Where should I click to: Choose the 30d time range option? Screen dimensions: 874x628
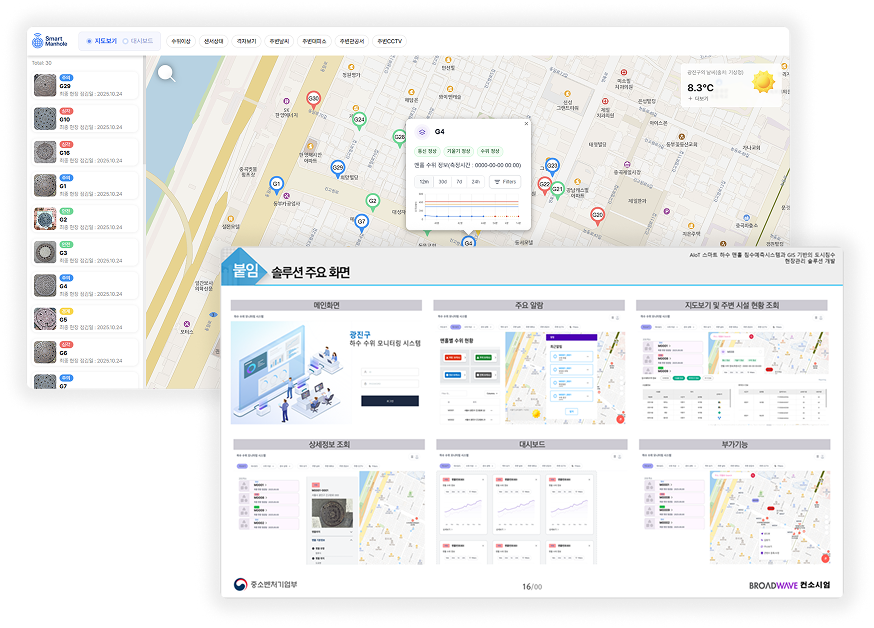point(442,182)
